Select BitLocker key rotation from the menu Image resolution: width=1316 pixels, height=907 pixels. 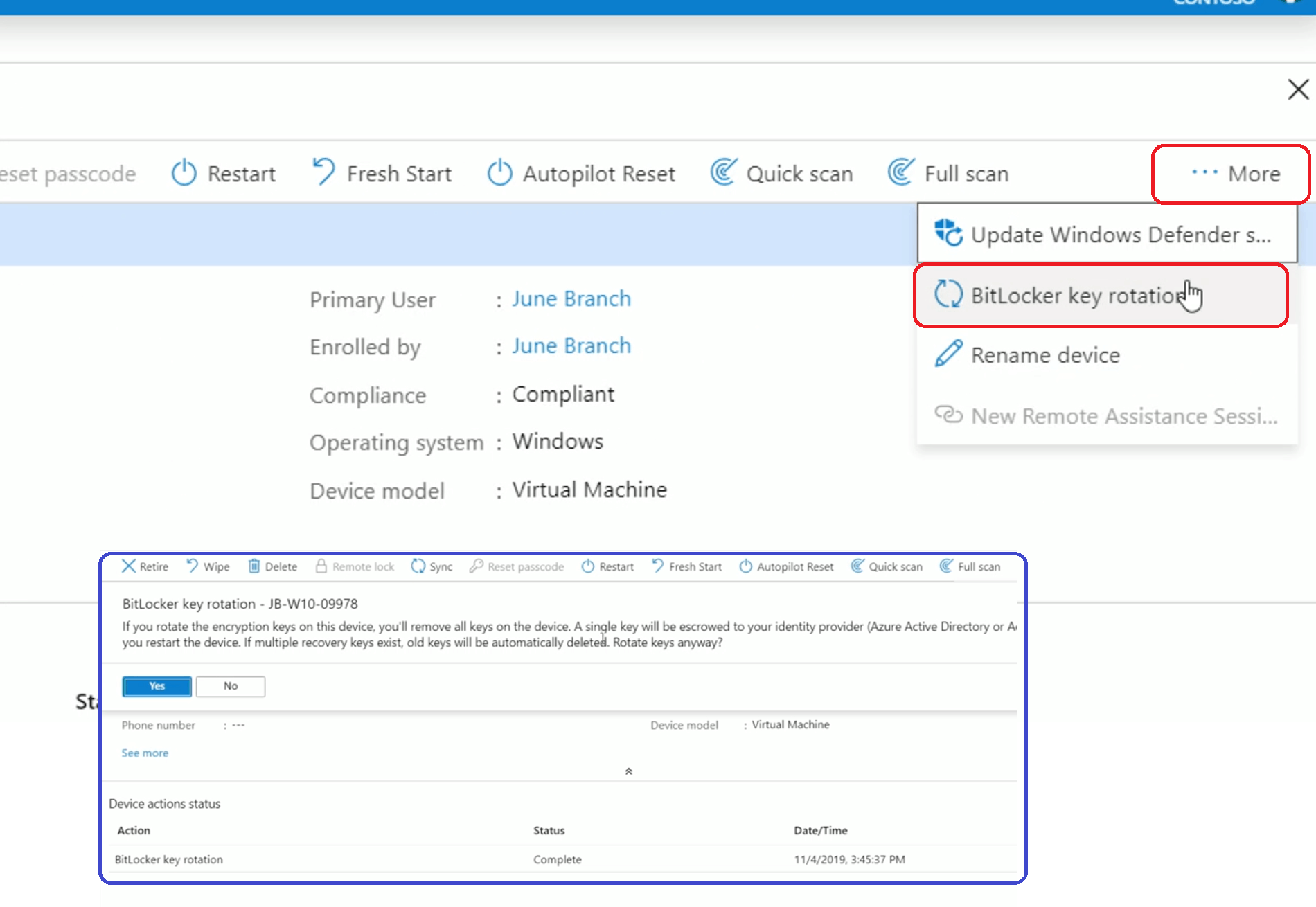[x=1075, y=296]
